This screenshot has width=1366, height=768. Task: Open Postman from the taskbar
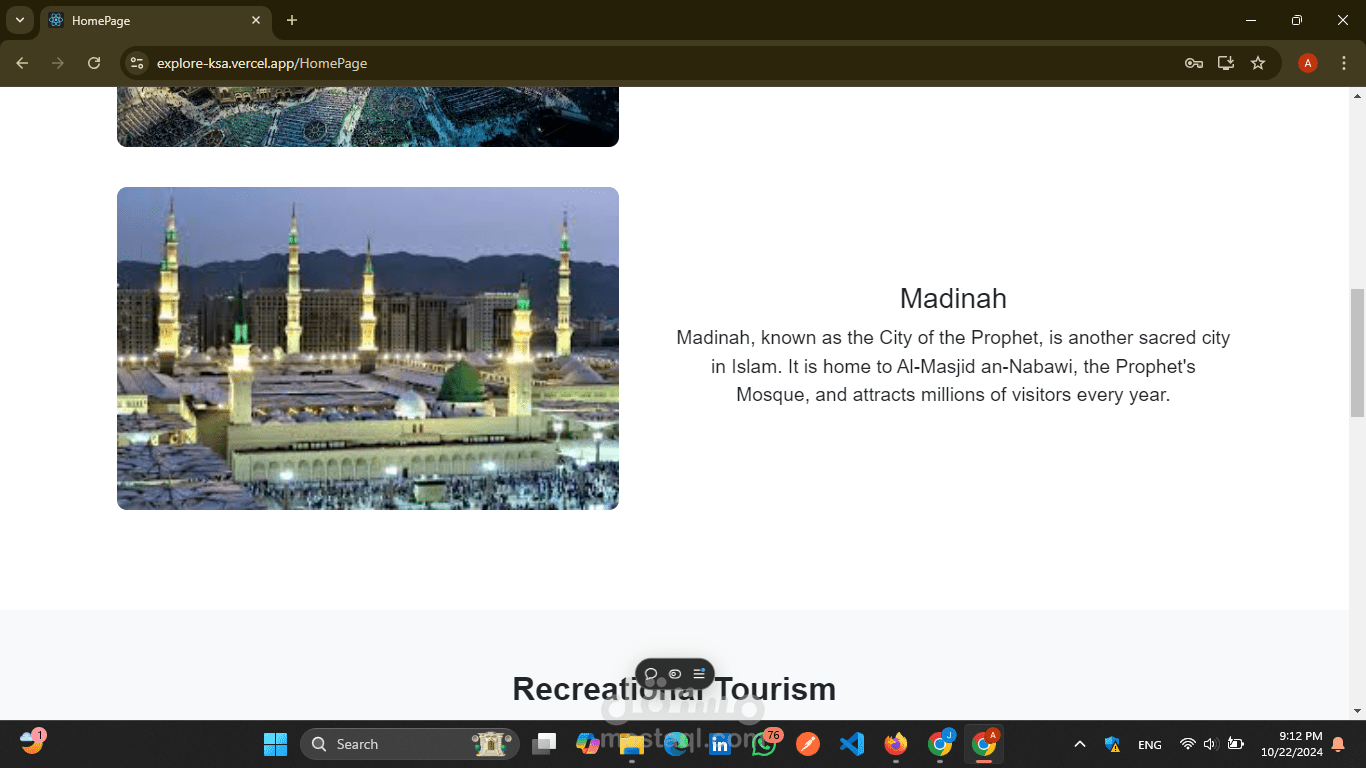tap(808, 744)
